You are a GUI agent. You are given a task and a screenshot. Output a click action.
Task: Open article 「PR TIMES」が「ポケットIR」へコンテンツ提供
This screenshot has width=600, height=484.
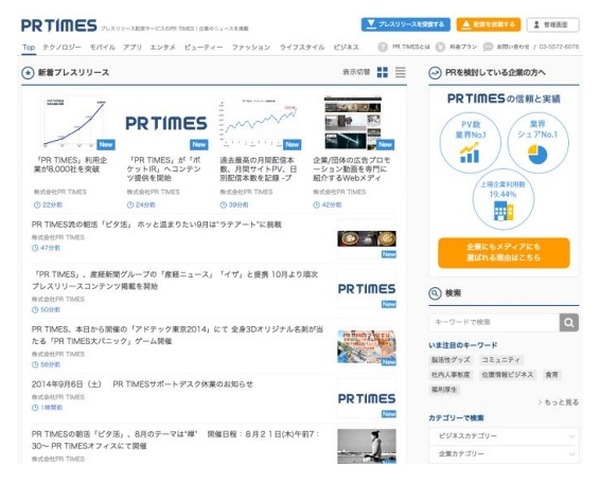tap(164, 169)
